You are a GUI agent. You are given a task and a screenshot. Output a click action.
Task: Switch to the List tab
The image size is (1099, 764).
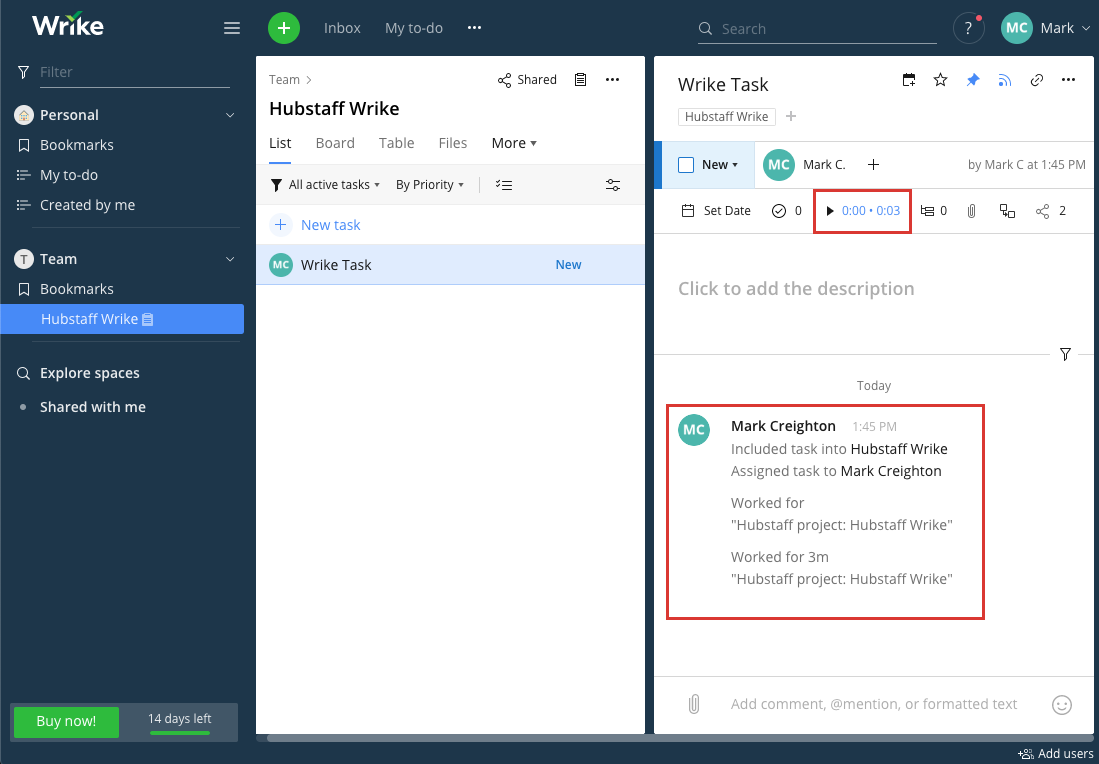pos(280,143)
